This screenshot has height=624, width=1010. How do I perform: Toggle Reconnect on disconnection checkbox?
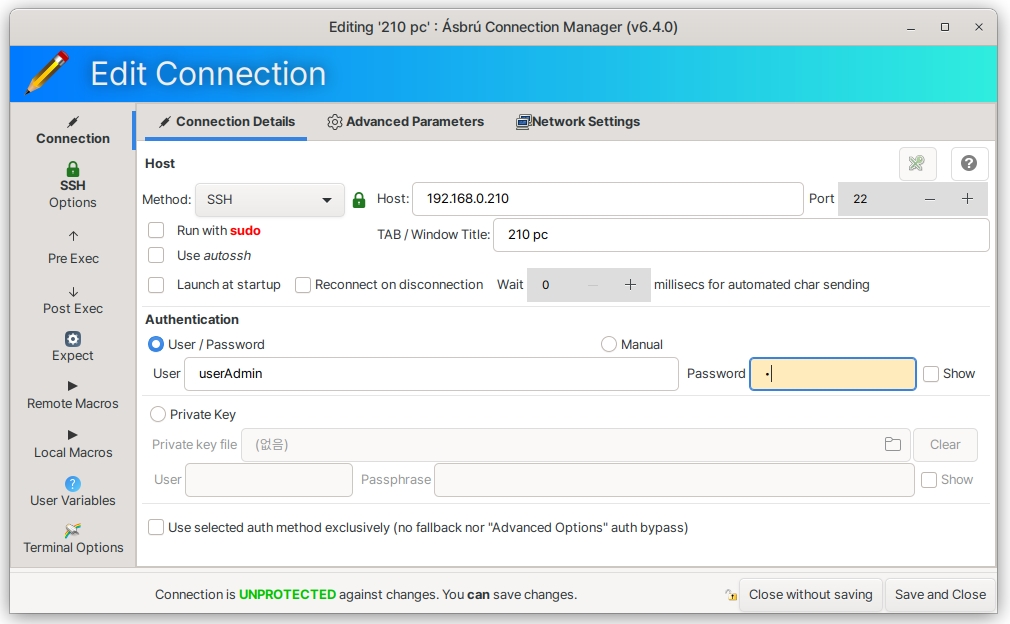tap(303, 285)
